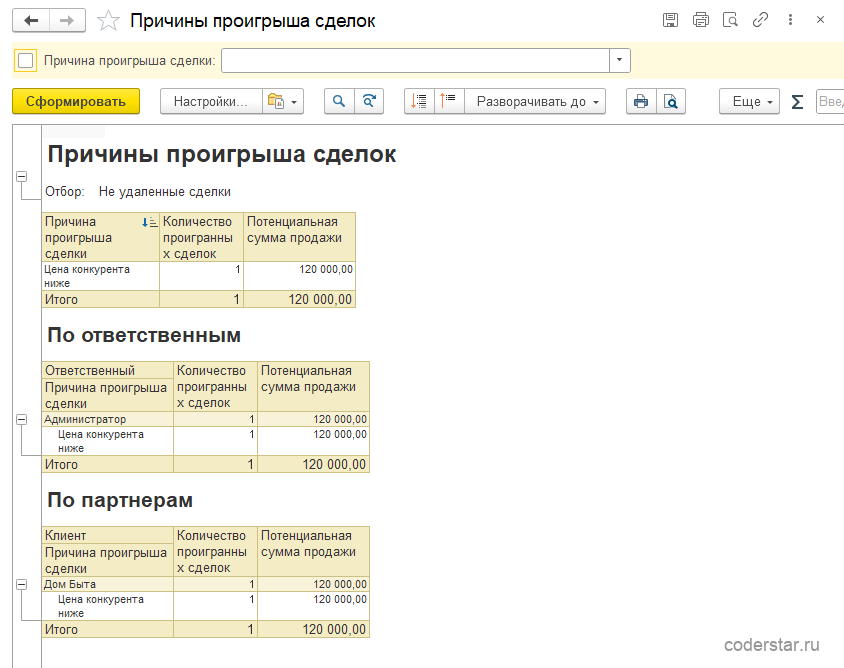Select the Администратор row cell
This screenshot has width=844, height=668.
[x=108, y=419]
